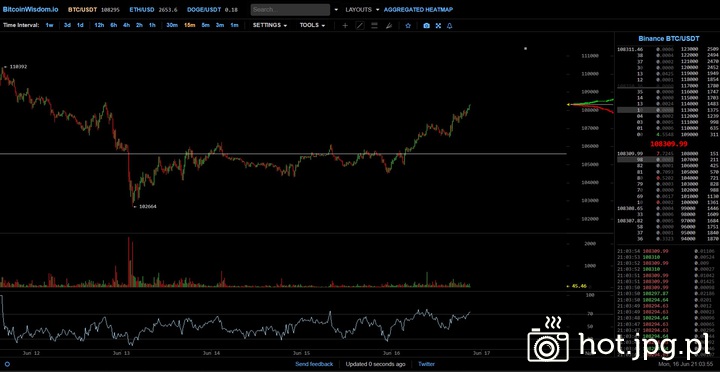Click the Send feedback link
The height and width of the screenshot is (372, 720).
pyautogui.click(x=314, y=364)
